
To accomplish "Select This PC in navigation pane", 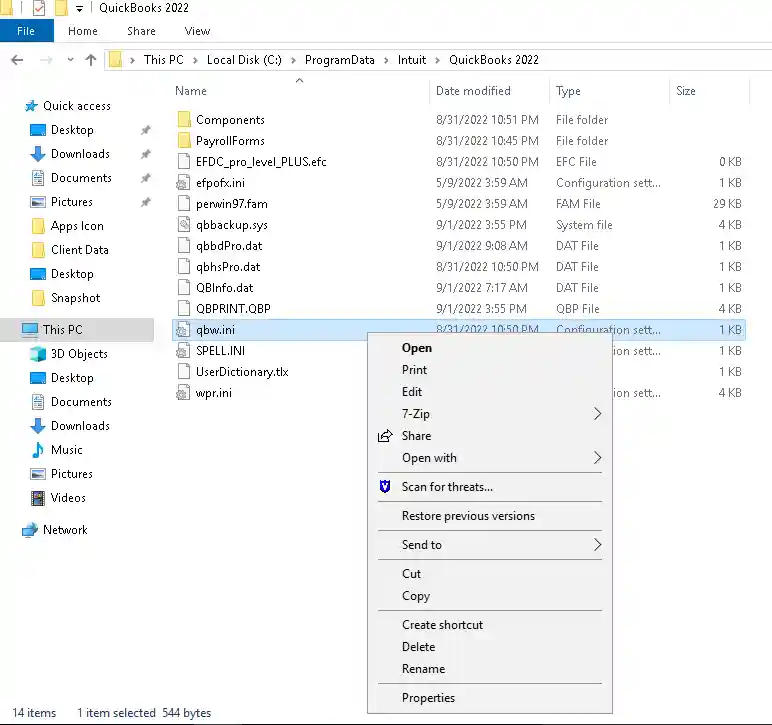I will click(x=63, y=330).
